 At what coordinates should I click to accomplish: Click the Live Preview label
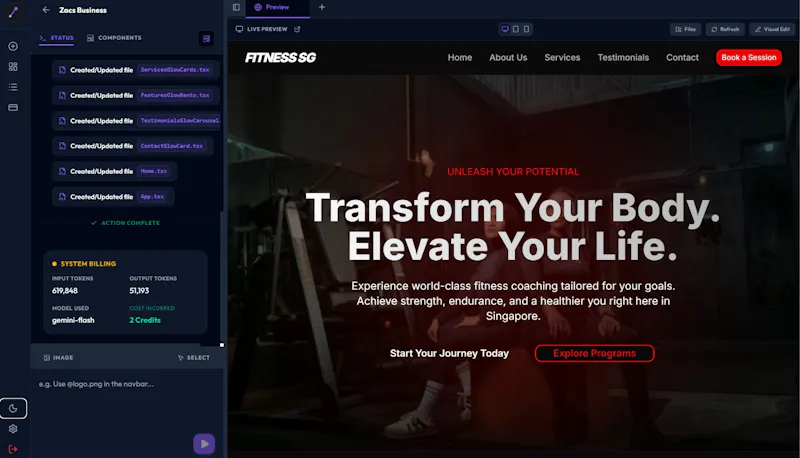(267, 29)
